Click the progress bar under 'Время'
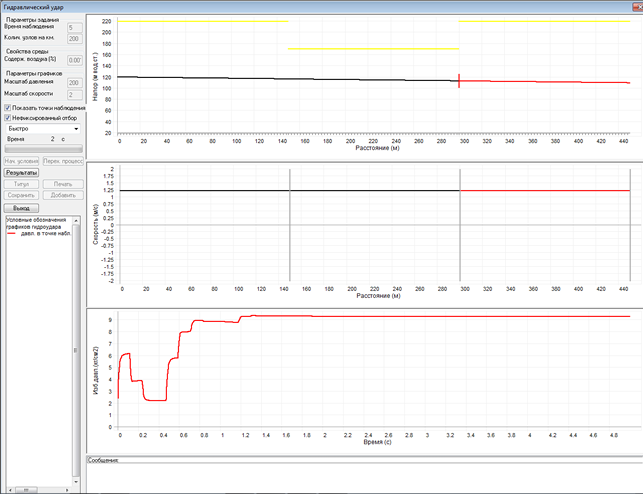The height and width of the screenshot is (494, 643). 43,149
